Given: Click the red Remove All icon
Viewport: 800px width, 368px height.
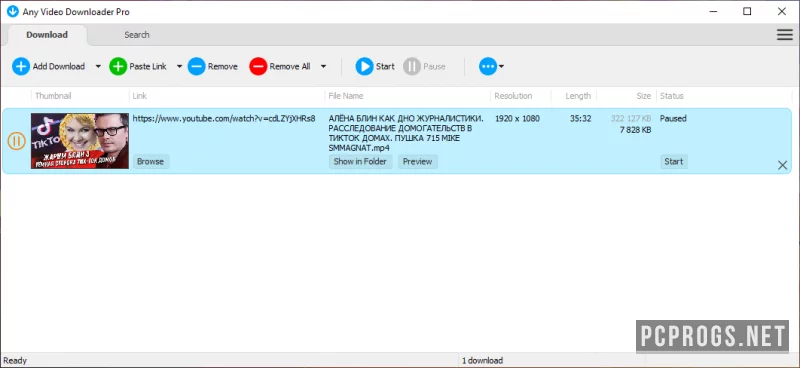Looking at the screenshot, I should click(258, 66).
